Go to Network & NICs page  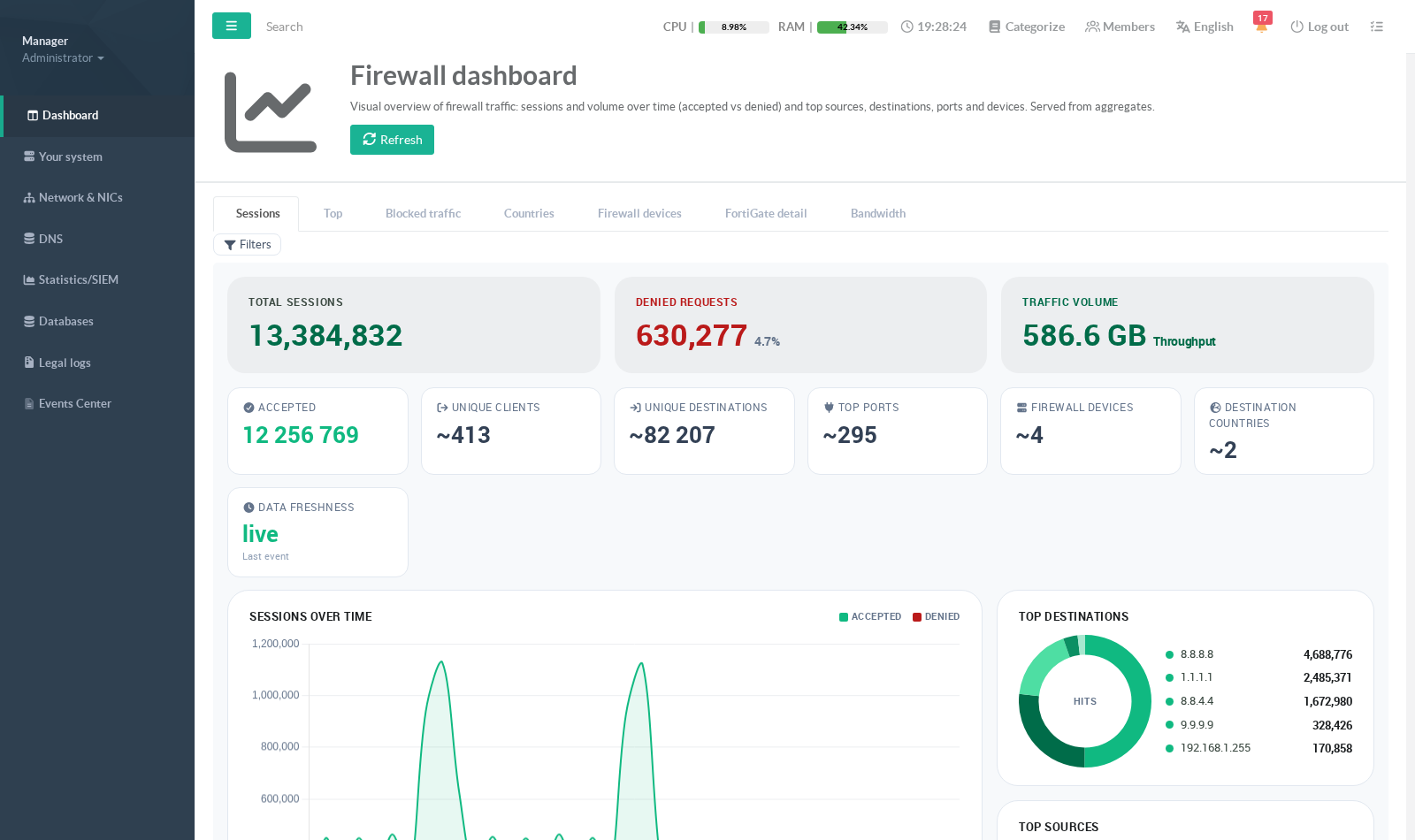[97, 197]
